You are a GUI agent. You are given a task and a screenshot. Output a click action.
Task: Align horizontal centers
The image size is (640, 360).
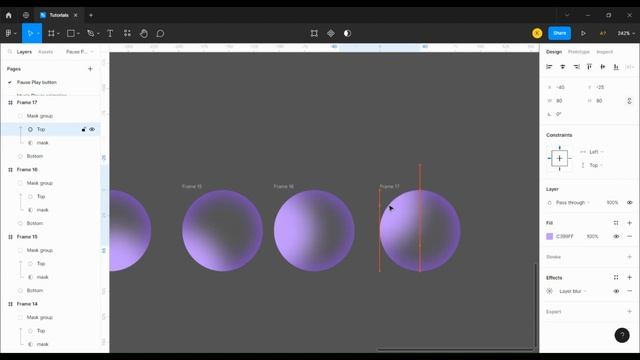click(562, 67)
